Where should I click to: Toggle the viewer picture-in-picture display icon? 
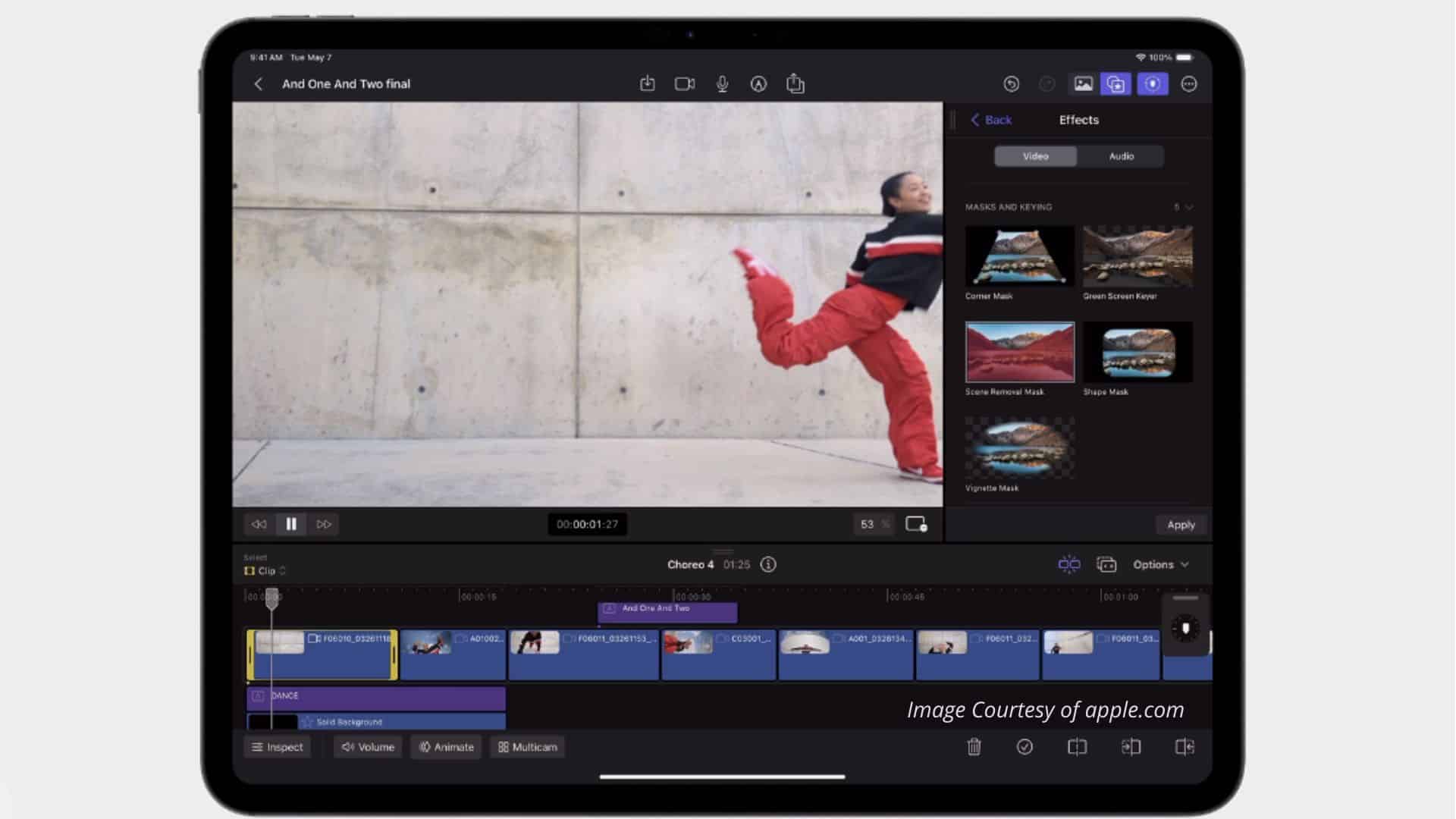(x=916, y=524)
